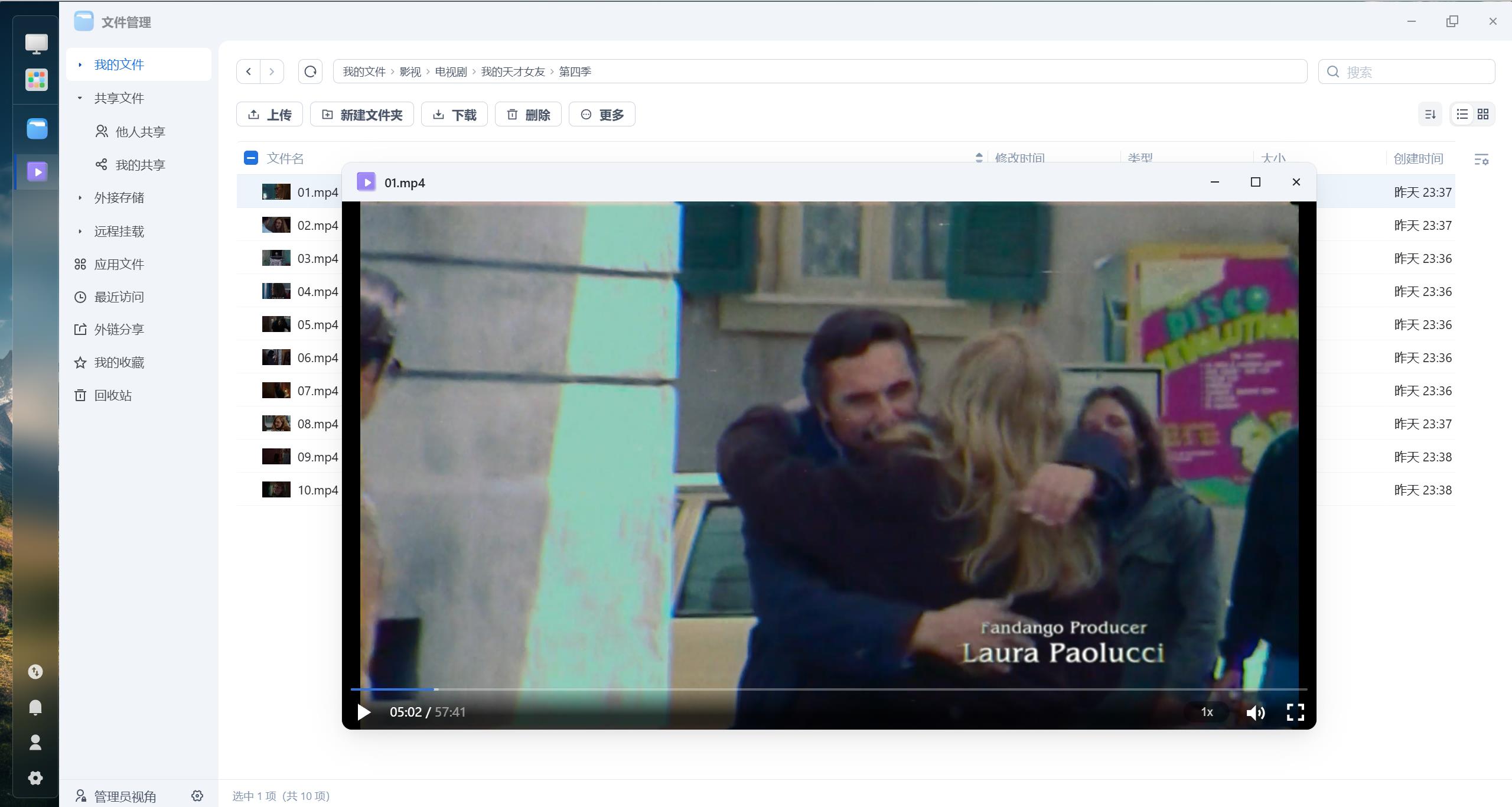The width and height of the screenshot is (1512, 807).
Task: Minimize the 01.mp4 player window
Action: (1215, 182)
